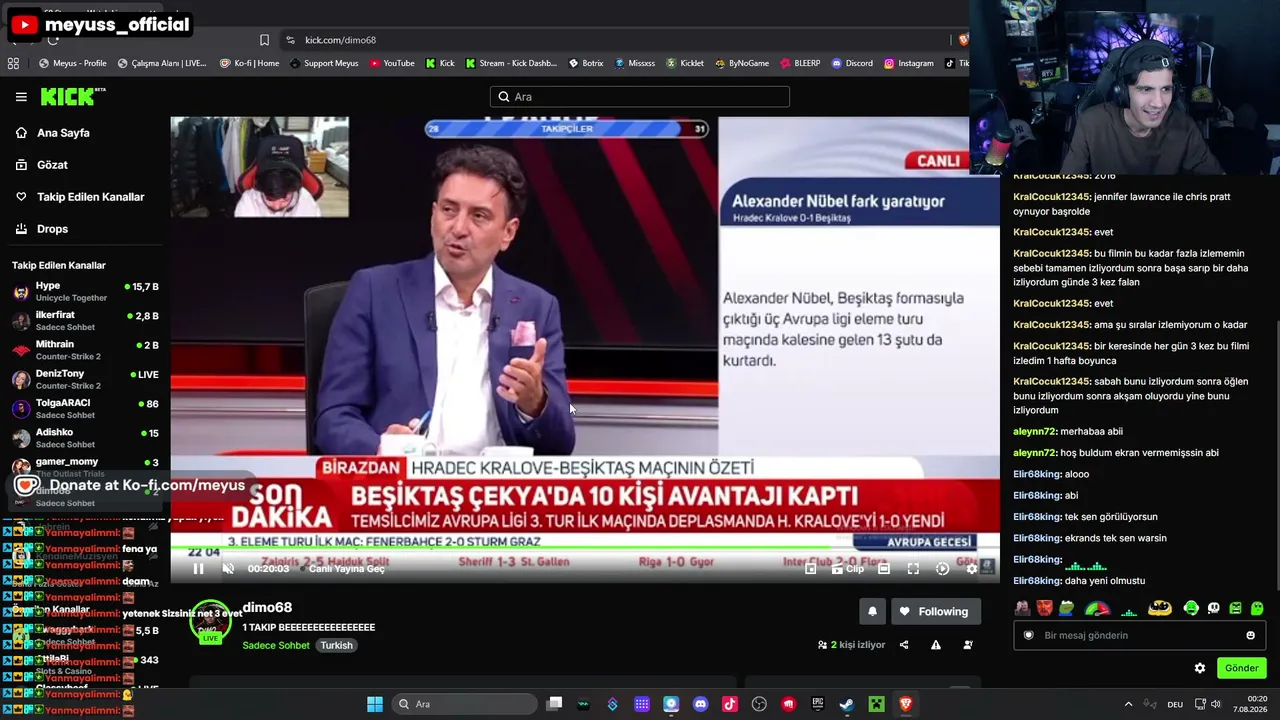Select the white skull quick emote
1280x720 pixels.
(1214, 608)
